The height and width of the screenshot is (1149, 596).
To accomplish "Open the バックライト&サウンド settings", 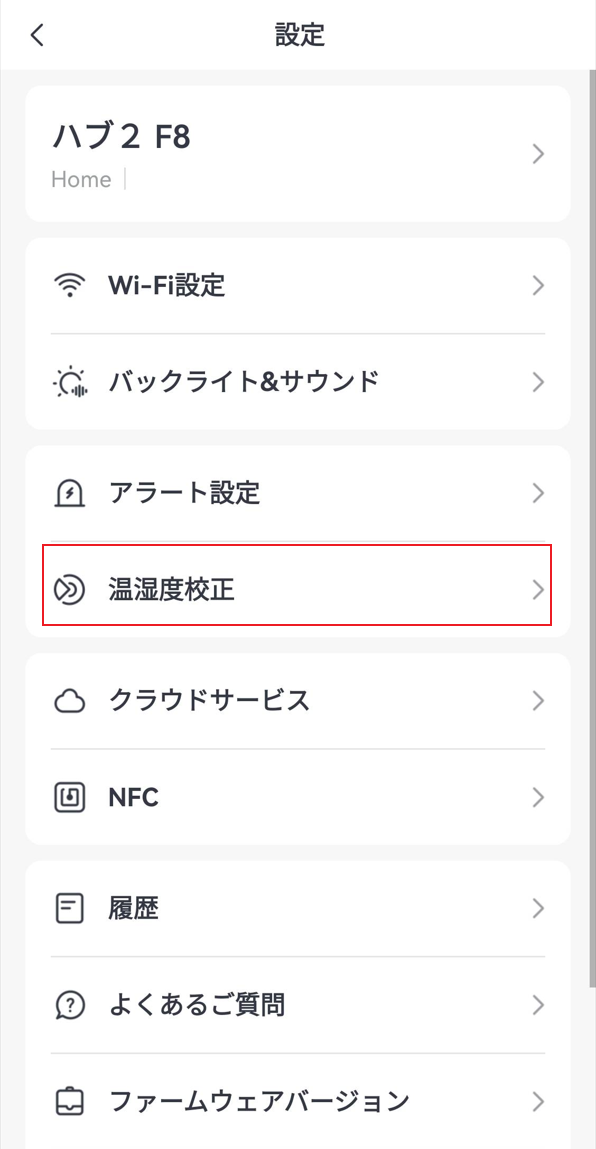I will point(298,382).
